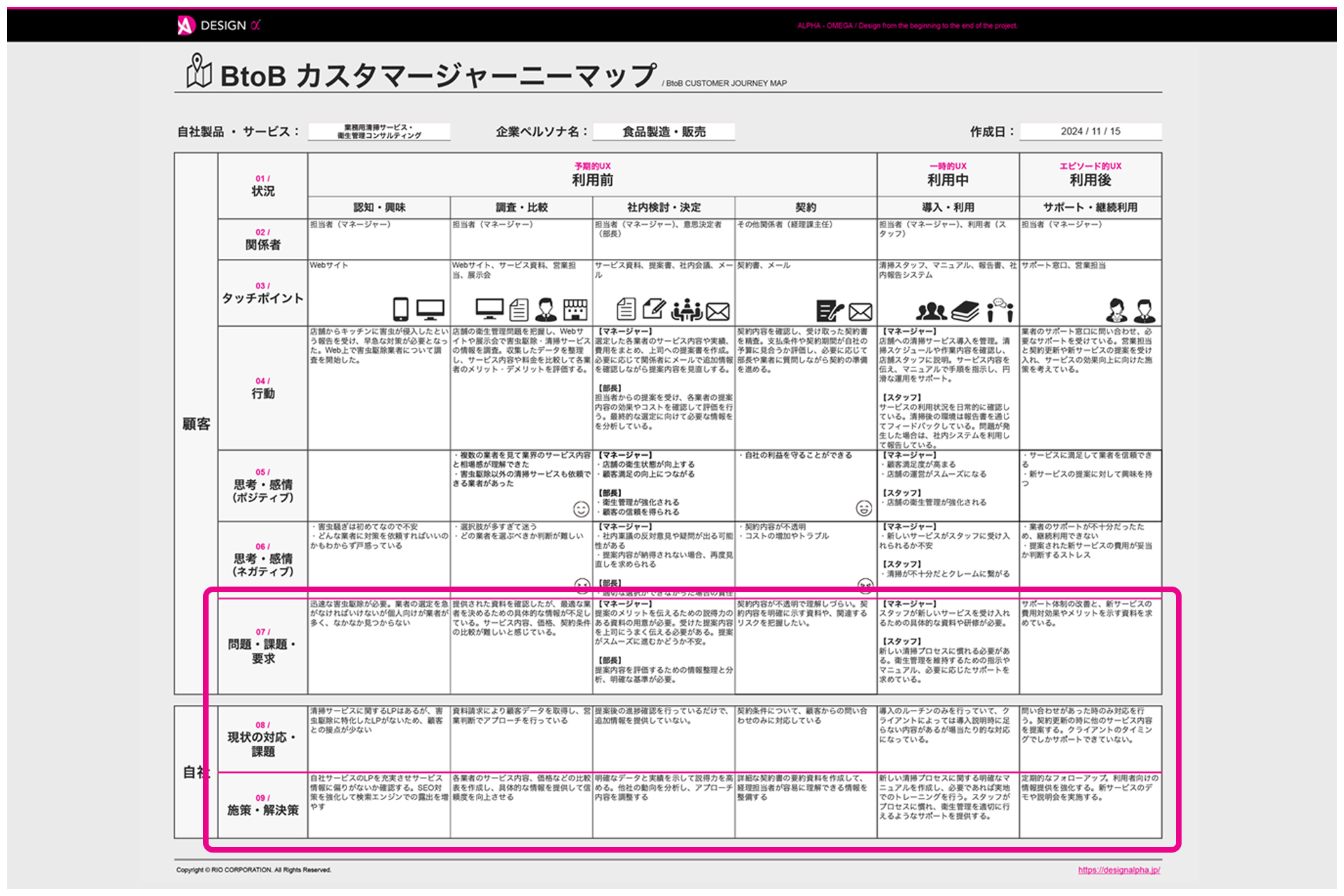Select the 調査・比較 column header

point(521,207)
